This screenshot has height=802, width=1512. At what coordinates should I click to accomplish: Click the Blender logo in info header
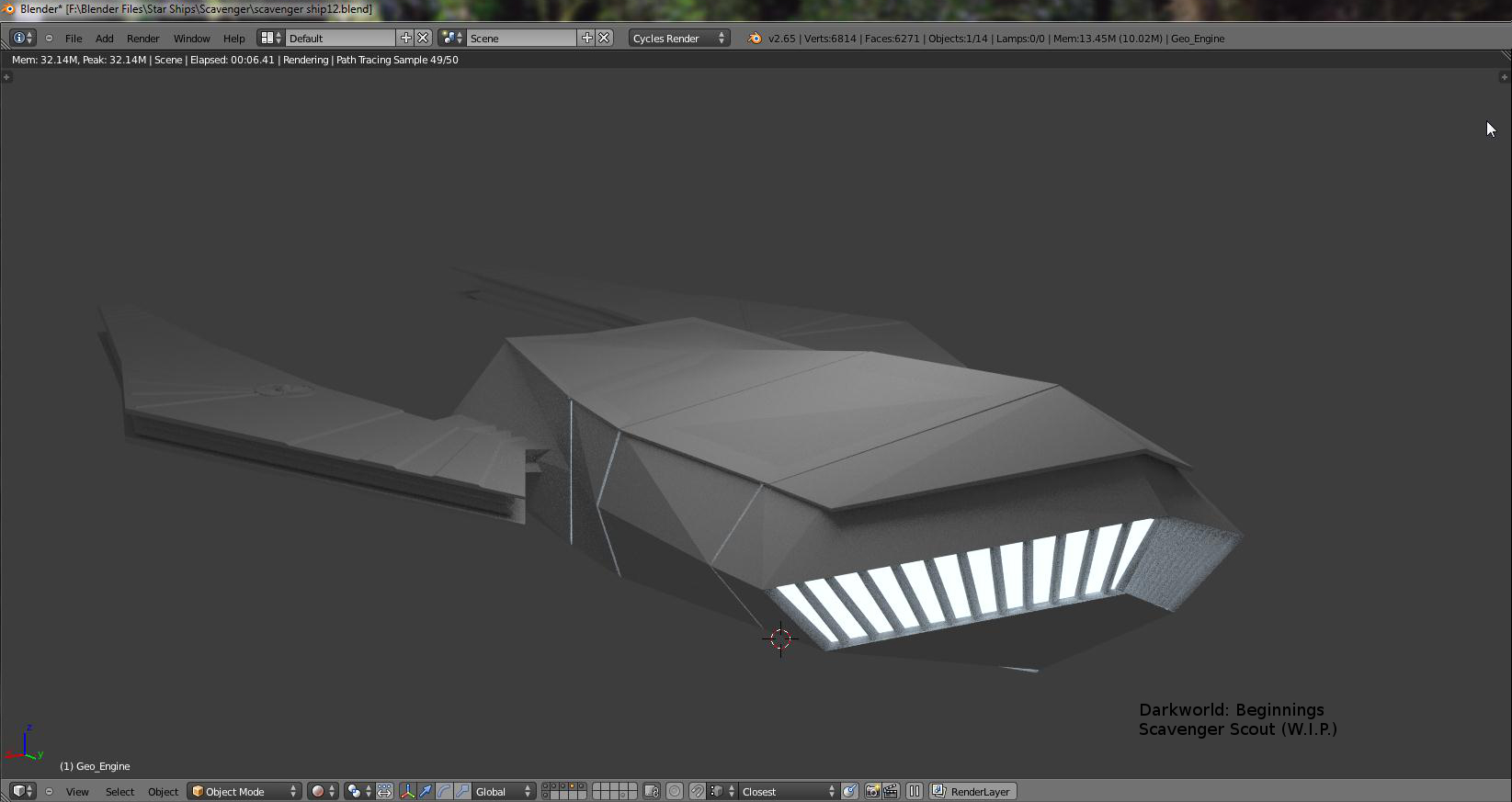tap(755, 39)
